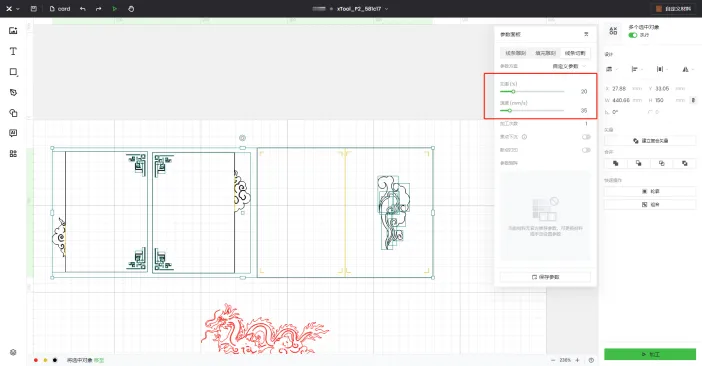
Task: Click the save icon in top bar
Action: pos(34,9)
